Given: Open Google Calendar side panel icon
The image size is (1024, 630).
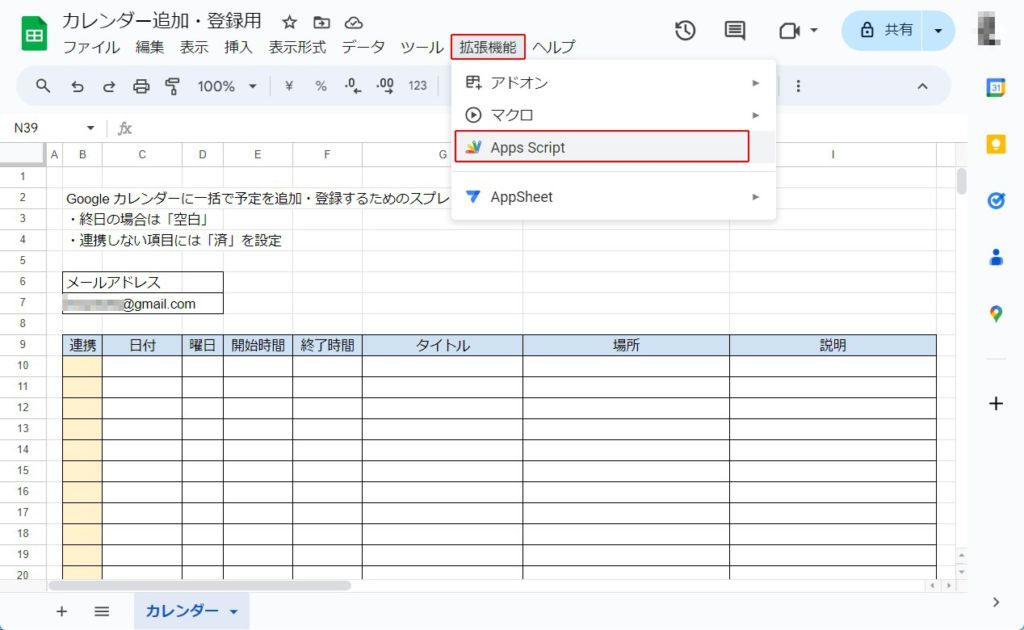Looking at the screenshot, I should tap(995, 87).
